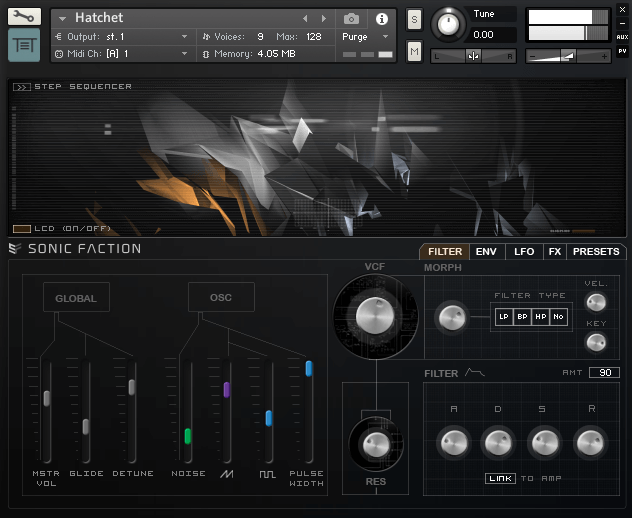Solo the instrument with S button
Image resolution: width=632 pixels, height=518 pixels.
[414, 19]
